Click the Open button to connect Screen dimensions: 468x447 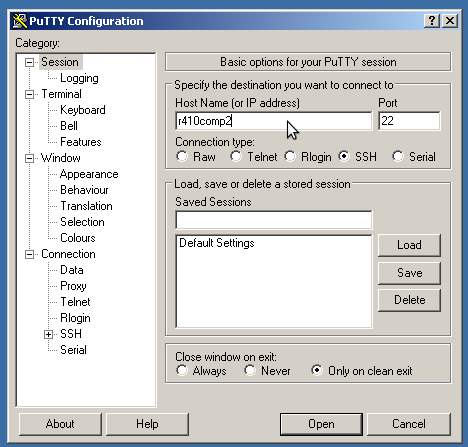tap(321, 424)
